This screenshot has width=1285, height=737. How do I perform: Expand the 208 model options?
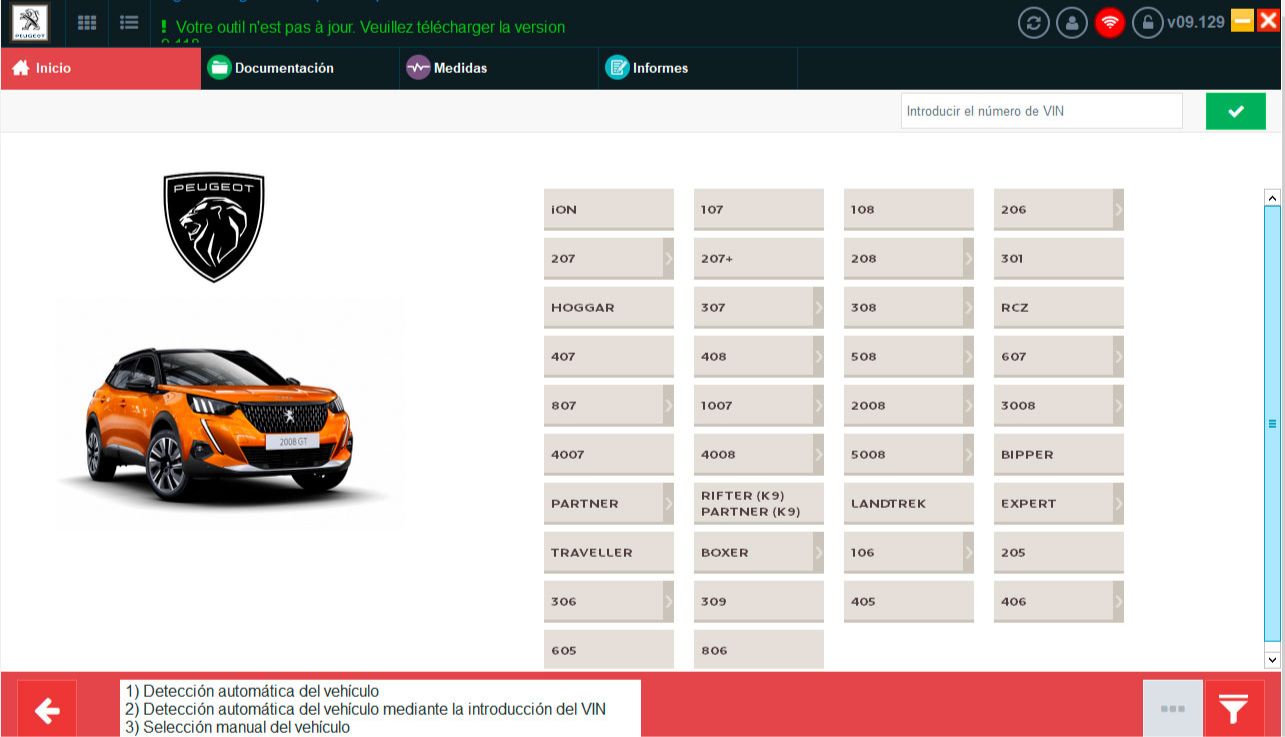[969, 258]
